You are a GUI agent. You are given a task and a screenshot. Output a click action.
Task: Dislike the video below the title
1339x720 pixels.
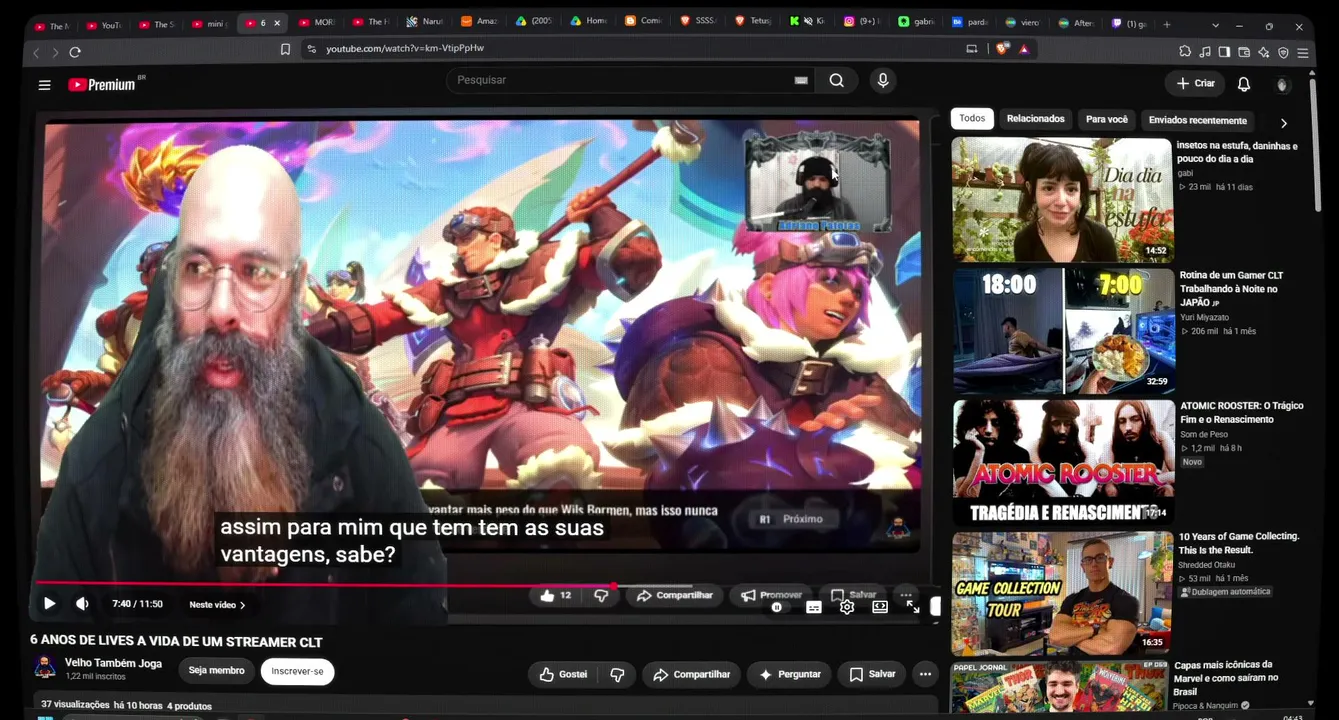pos(617,675)
